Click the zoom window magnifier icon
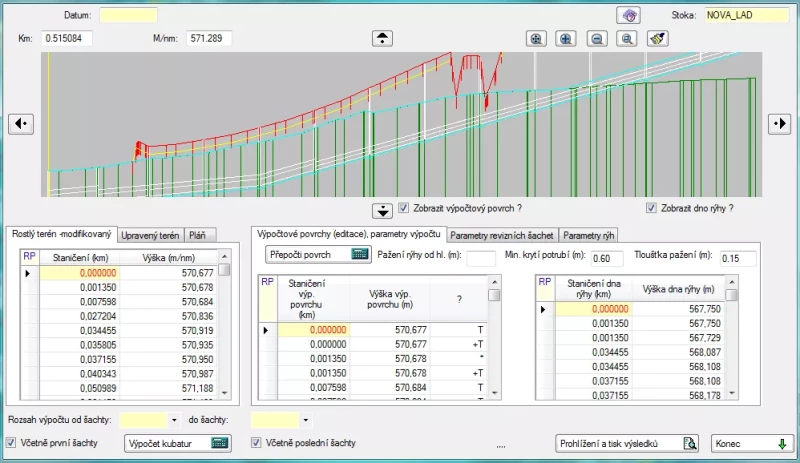 point(627,39)
